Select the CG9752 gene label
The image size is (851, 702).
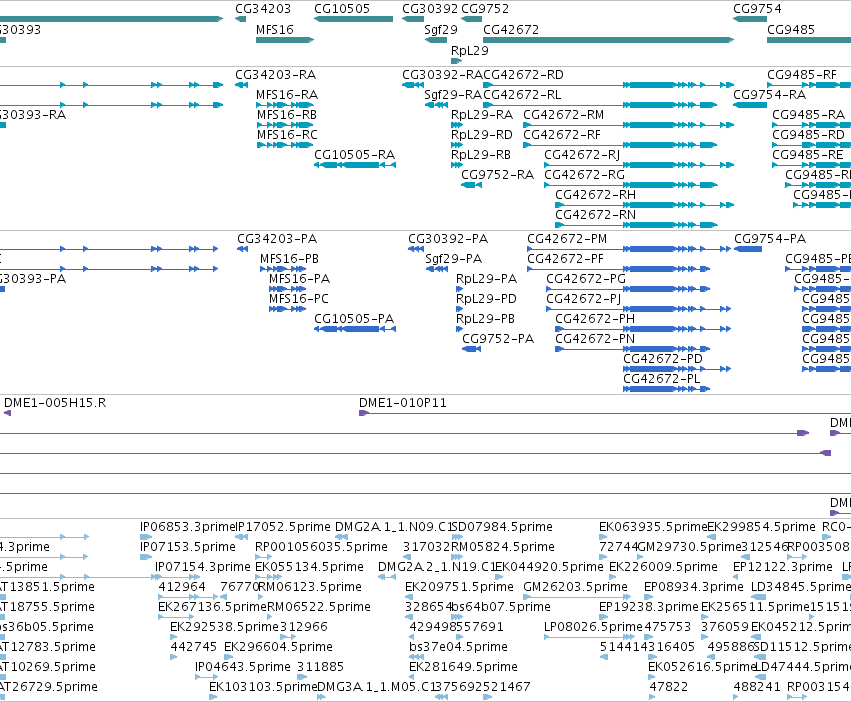[485, 9]
